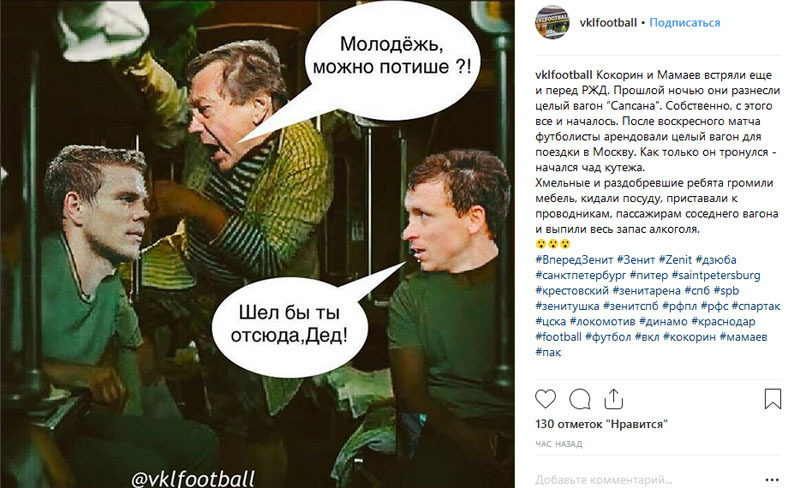Open the #пак hashtag

pyautogui.click(x=548, y=352)
